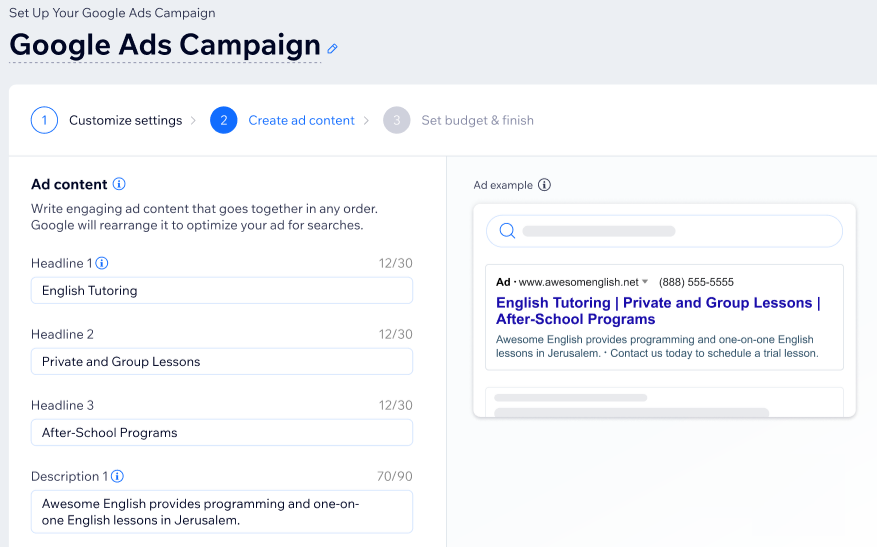Select the Create ad content step
Image resolution: width=877 pixels, height=547 pixels.
click(301, 120)
